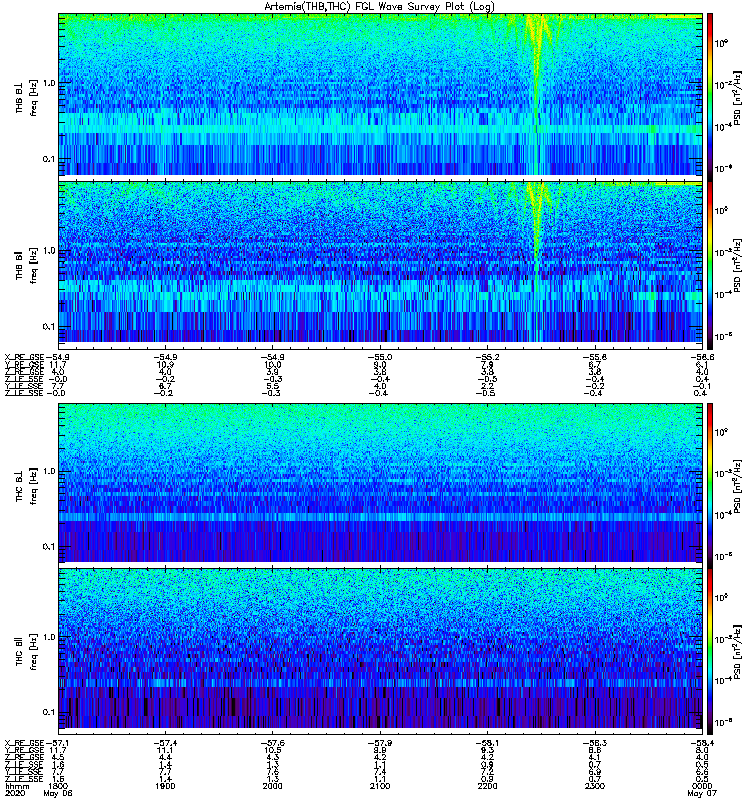The width and height of the screenshot is (750, 800).
Task: Click the 'May 07' date label
Action: (702, 793)
